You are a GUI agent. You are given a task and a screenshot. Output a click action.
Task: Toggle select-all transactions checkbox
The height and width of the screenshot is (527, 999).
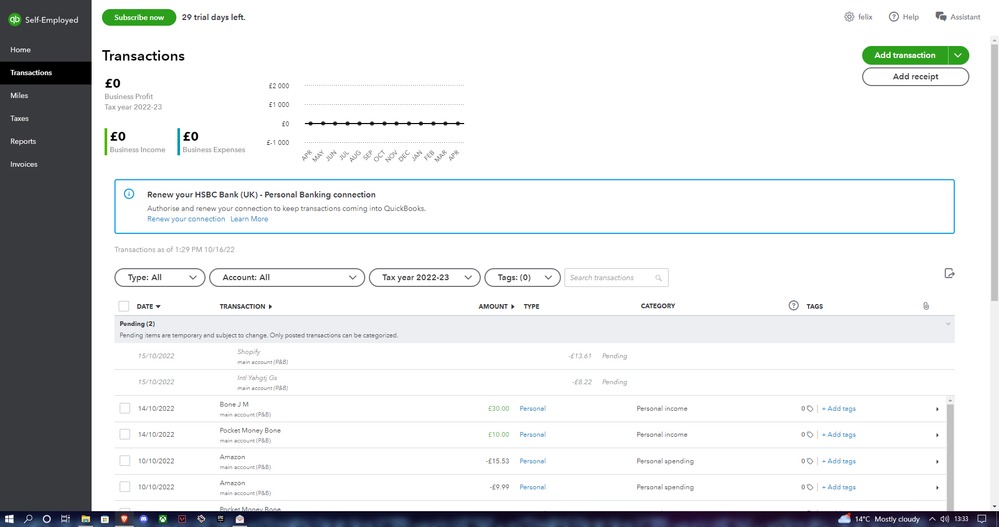point(124,306)
